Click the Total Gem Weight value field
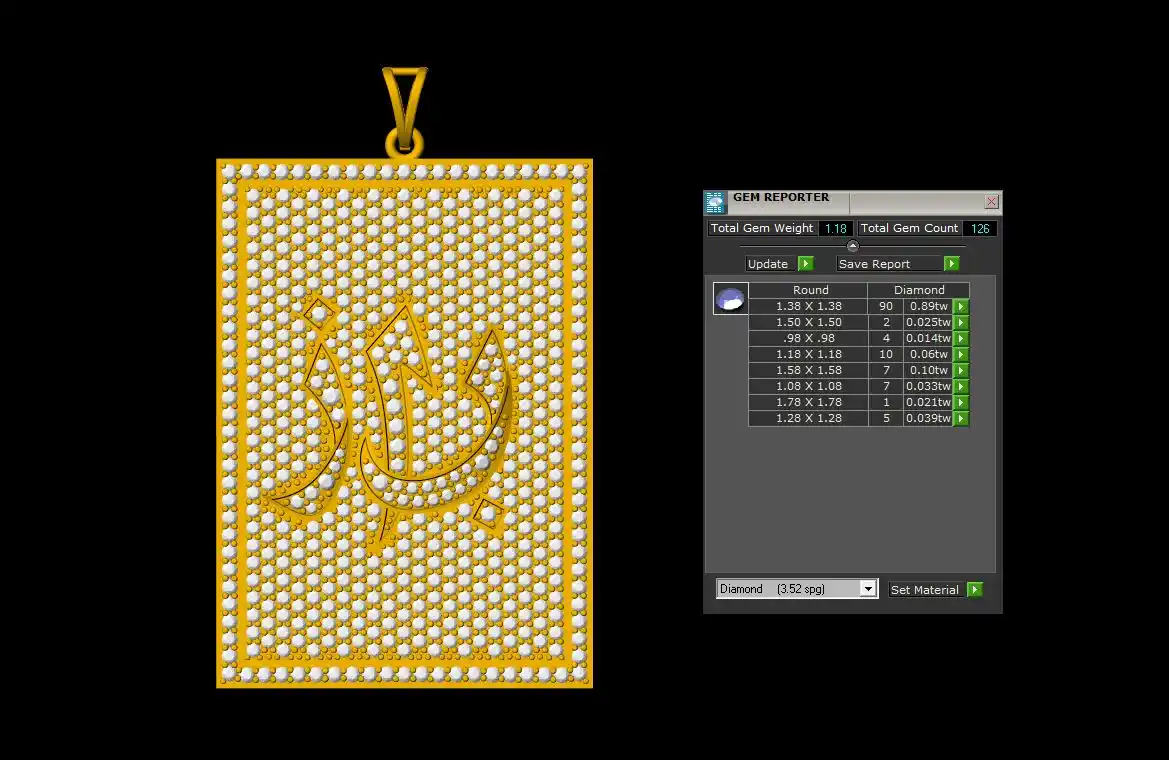Image resolution: width=1169 pixels, height=760 pixels. coord(835,229)
